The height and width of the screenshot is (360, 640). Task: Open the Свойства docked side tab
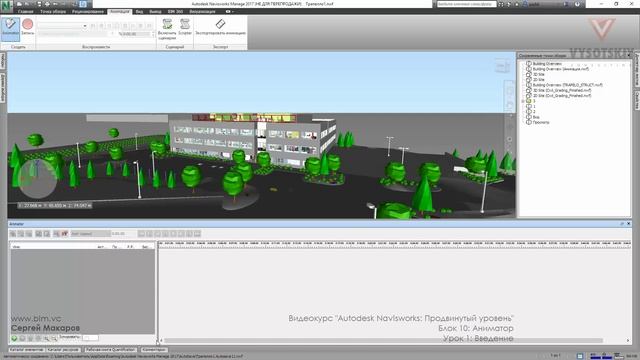pos(636,100)
